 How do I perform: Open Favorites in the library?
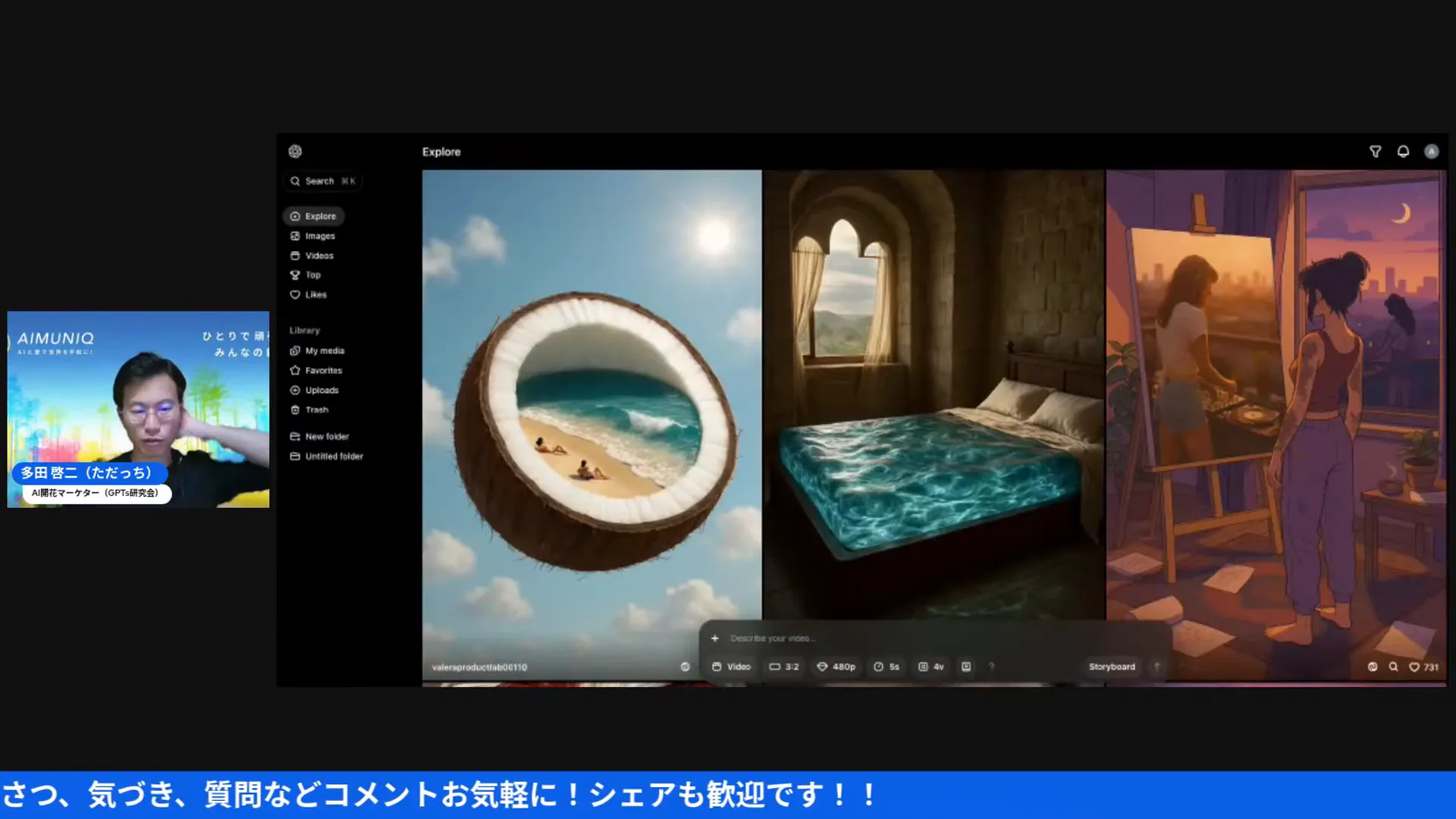coord(316,370)
